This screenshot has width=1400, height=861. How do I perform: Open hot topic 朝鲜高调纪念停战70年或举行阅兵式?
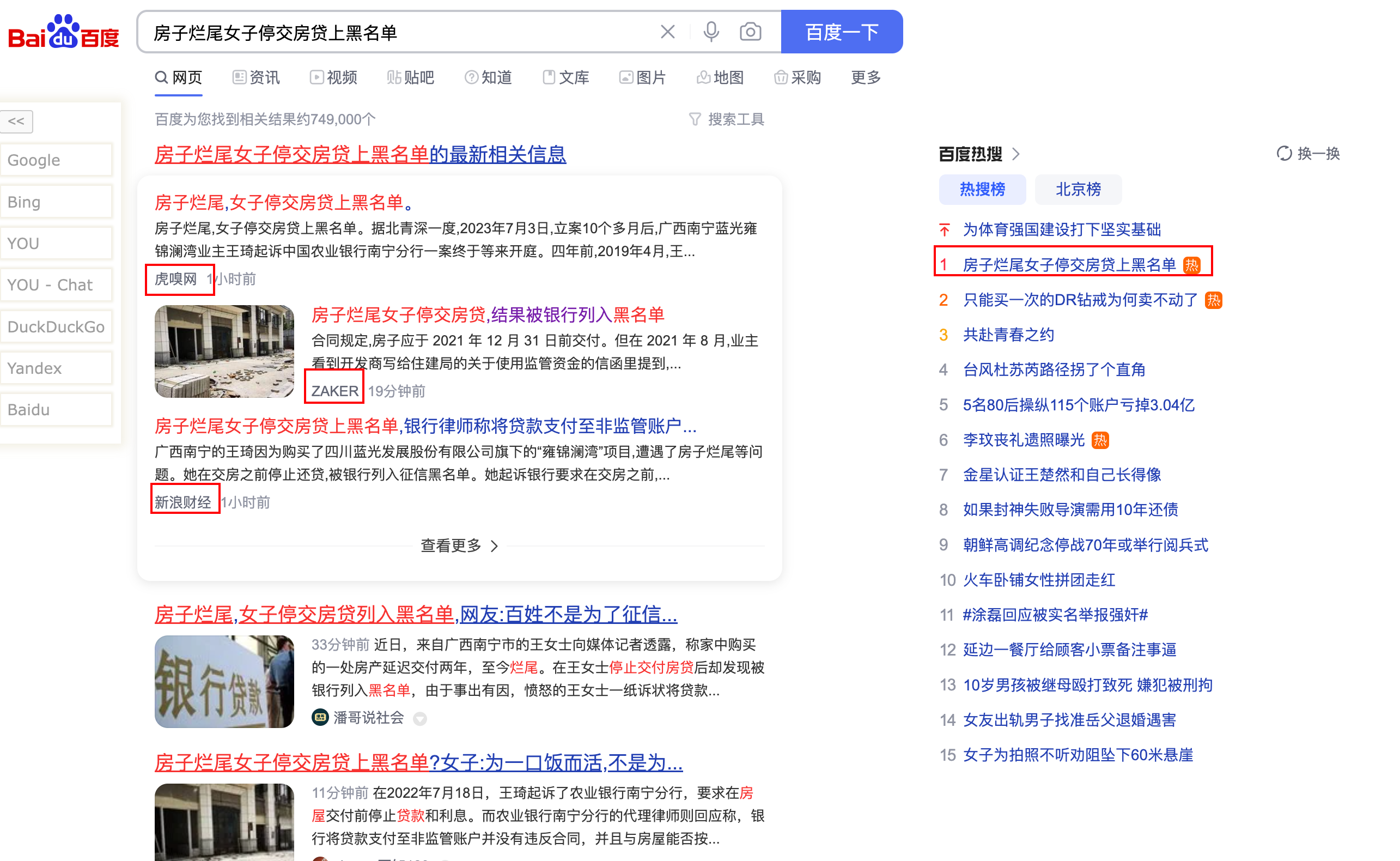point(1085,545)
